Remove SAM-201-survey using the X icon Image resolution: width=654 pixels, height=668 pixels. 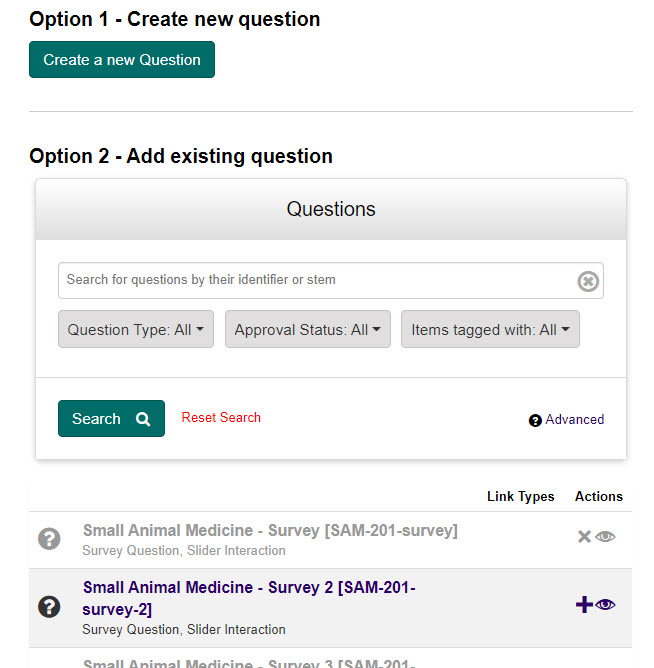tap(585, 537)
